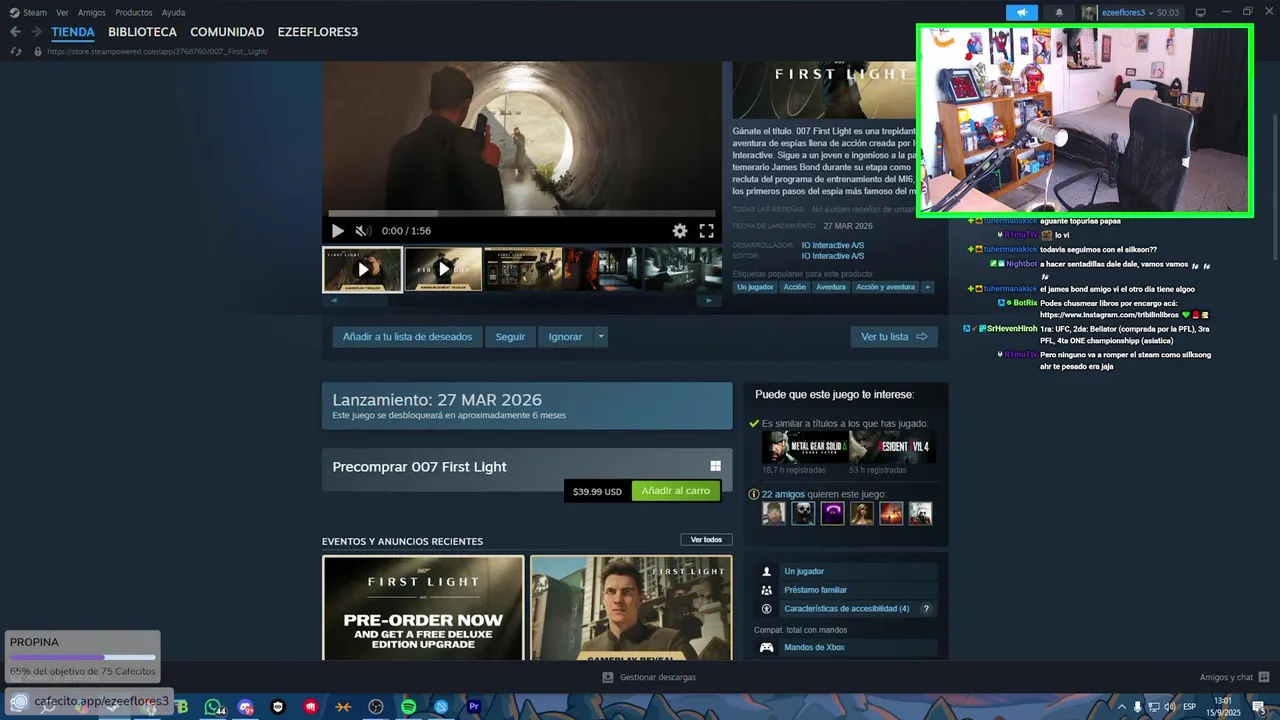Open video player settings gear
The height and width of the screenshot is (720, 1280).
[x=680, y=231]
